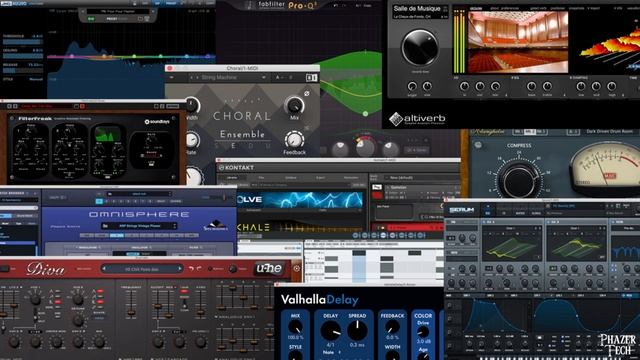Click the soundtoys logo in FilterFreak

point(157,122)
